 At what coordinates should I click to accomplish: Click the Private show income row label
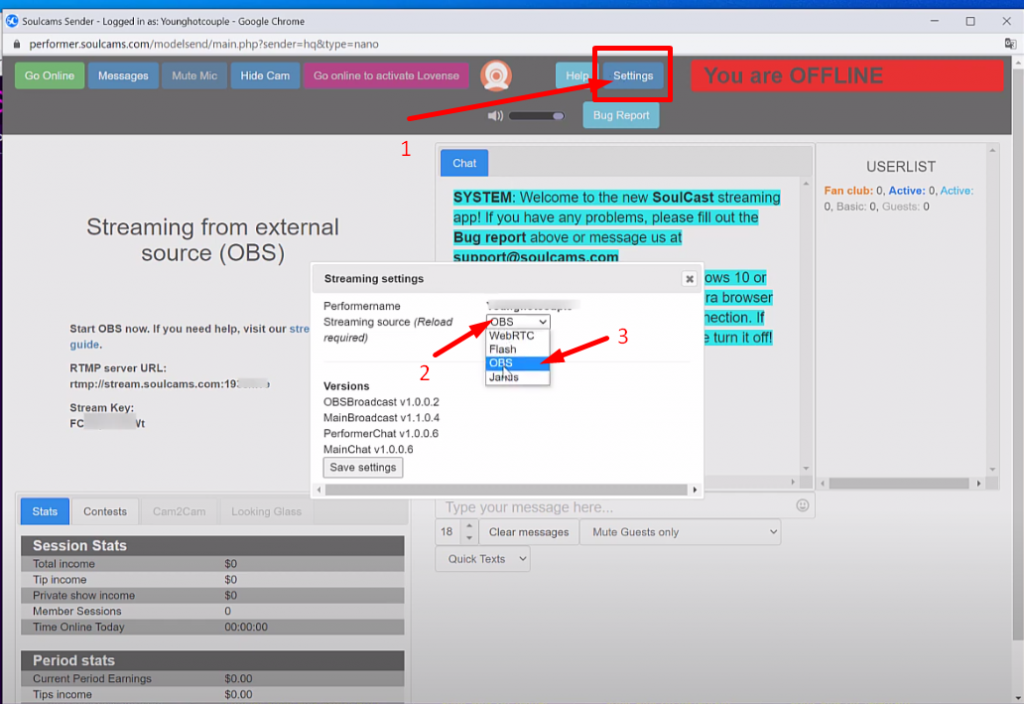click(84, 596)
